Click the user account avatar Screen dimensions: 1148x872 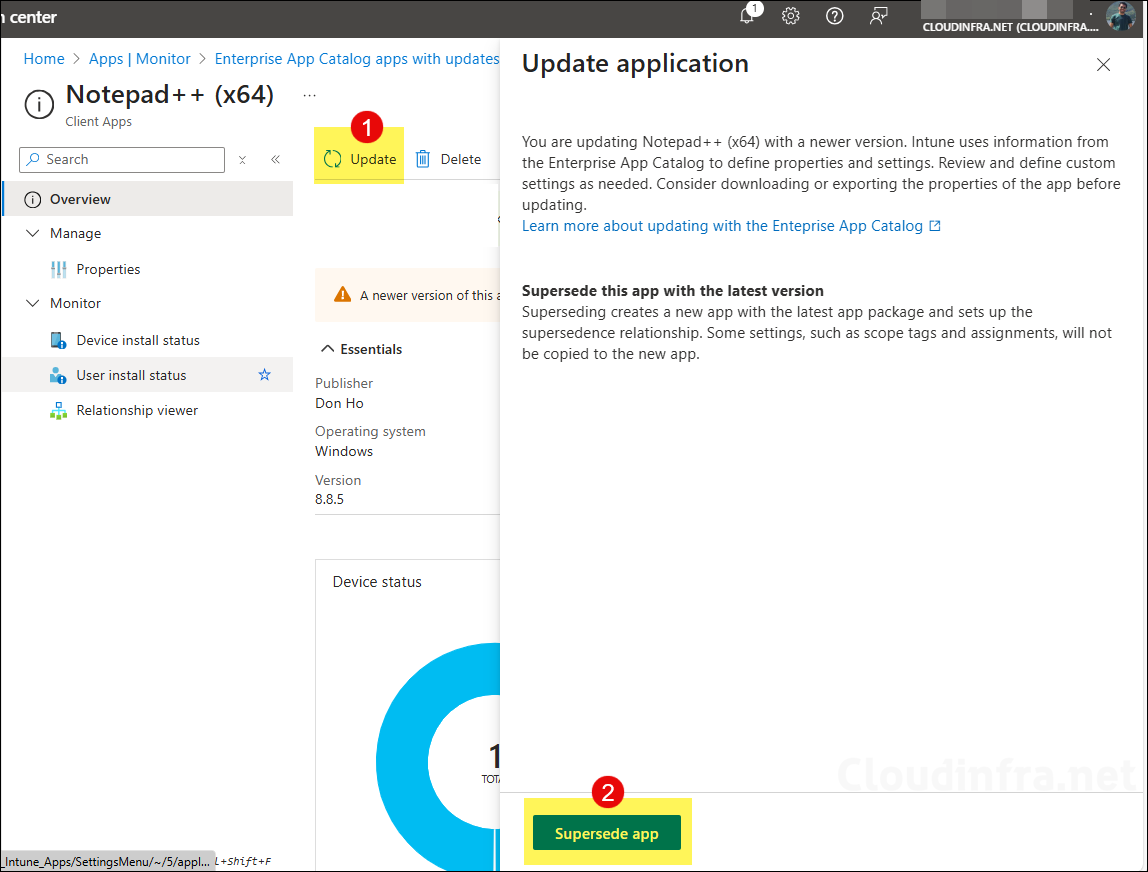(1120, 17)
